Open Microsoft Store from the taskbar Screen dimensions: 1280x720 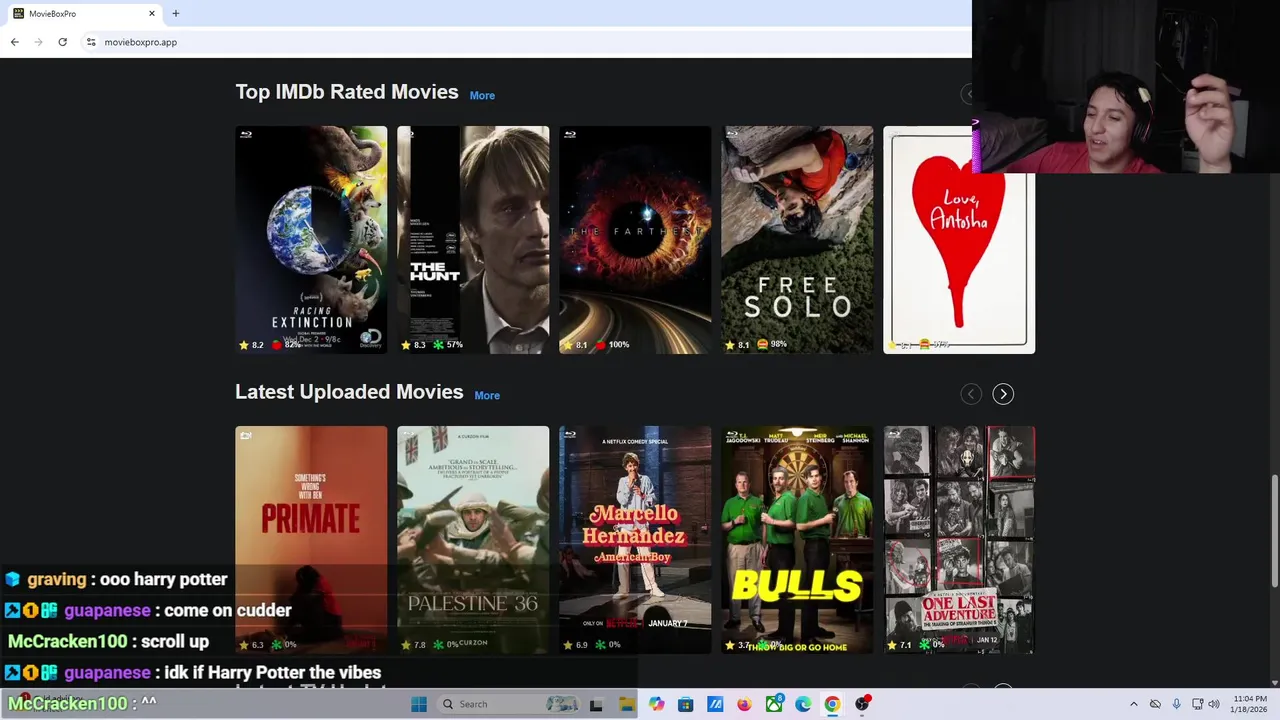pos(685,704)
